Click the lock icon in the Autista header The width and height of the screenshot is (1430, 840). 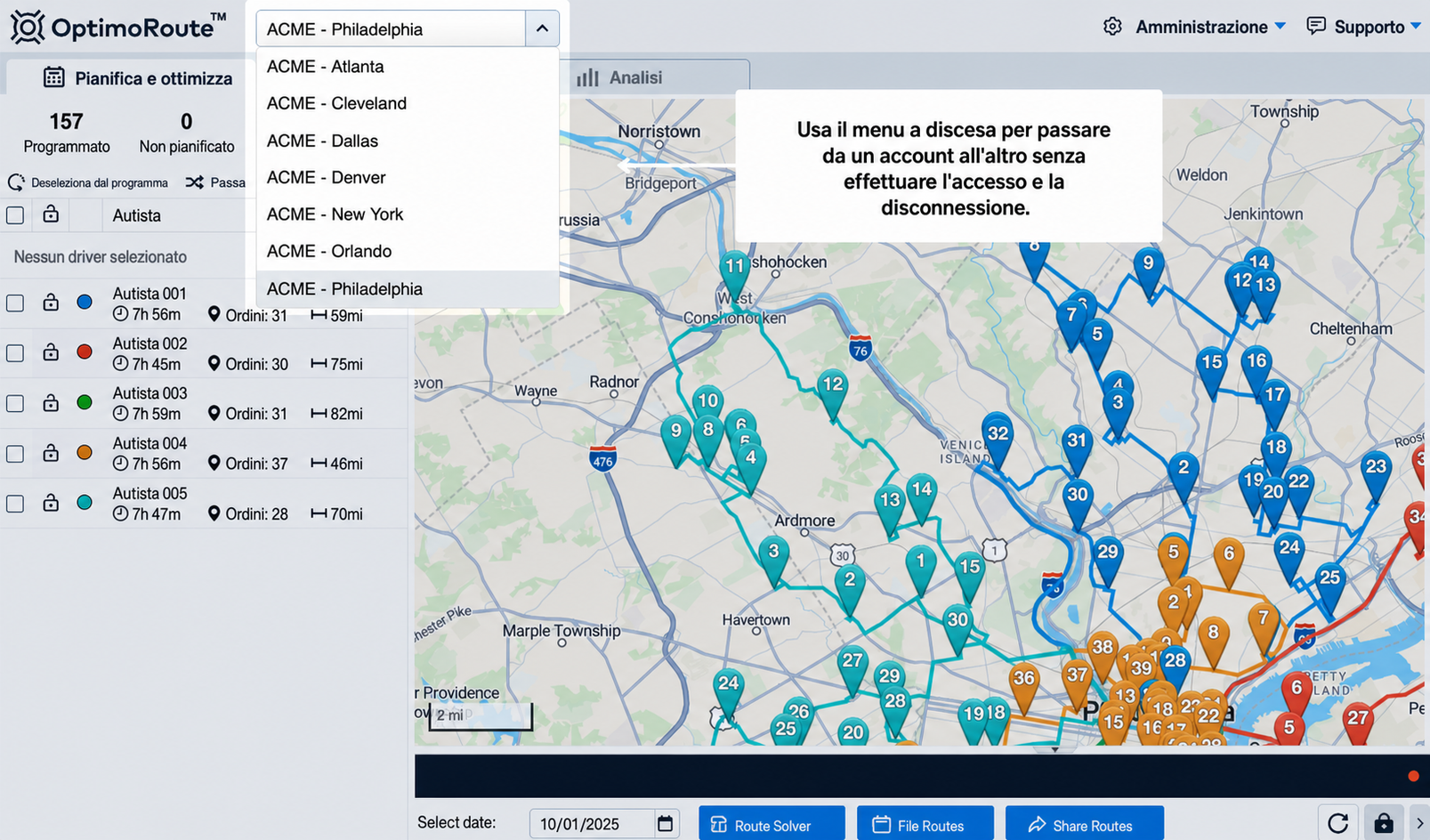click(x=51, y=214)
